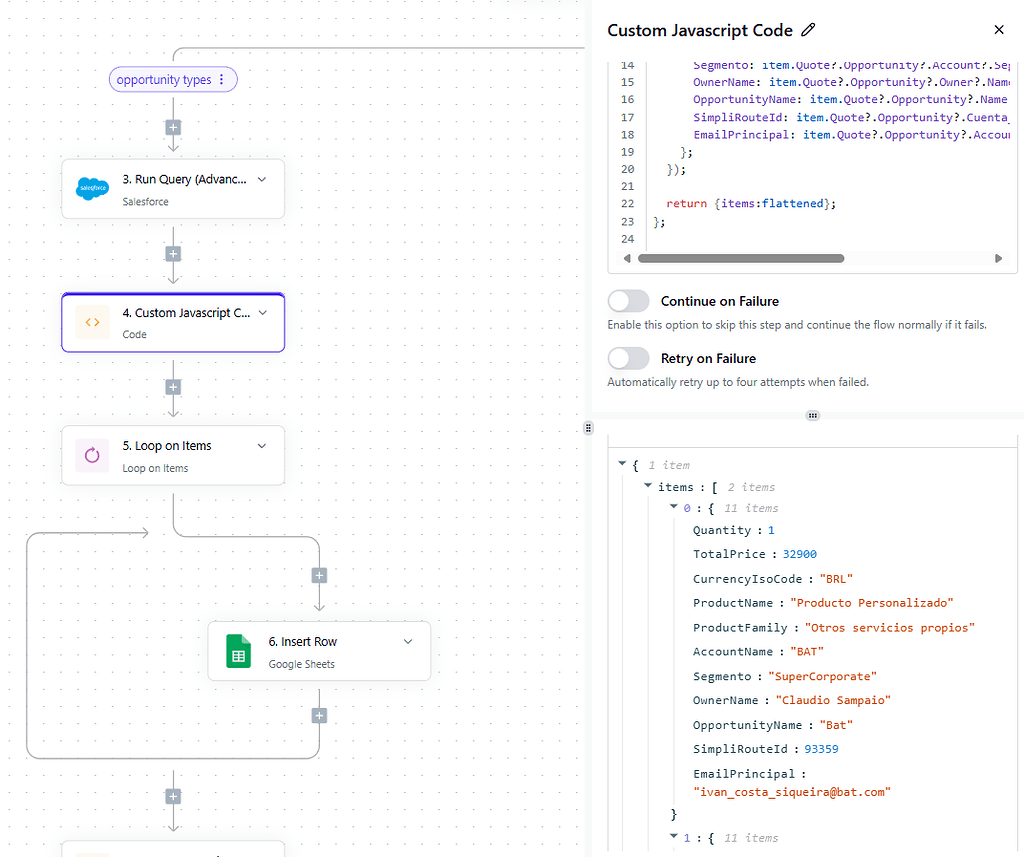Click the code editor horizontal scrollbar

point(740,258)
